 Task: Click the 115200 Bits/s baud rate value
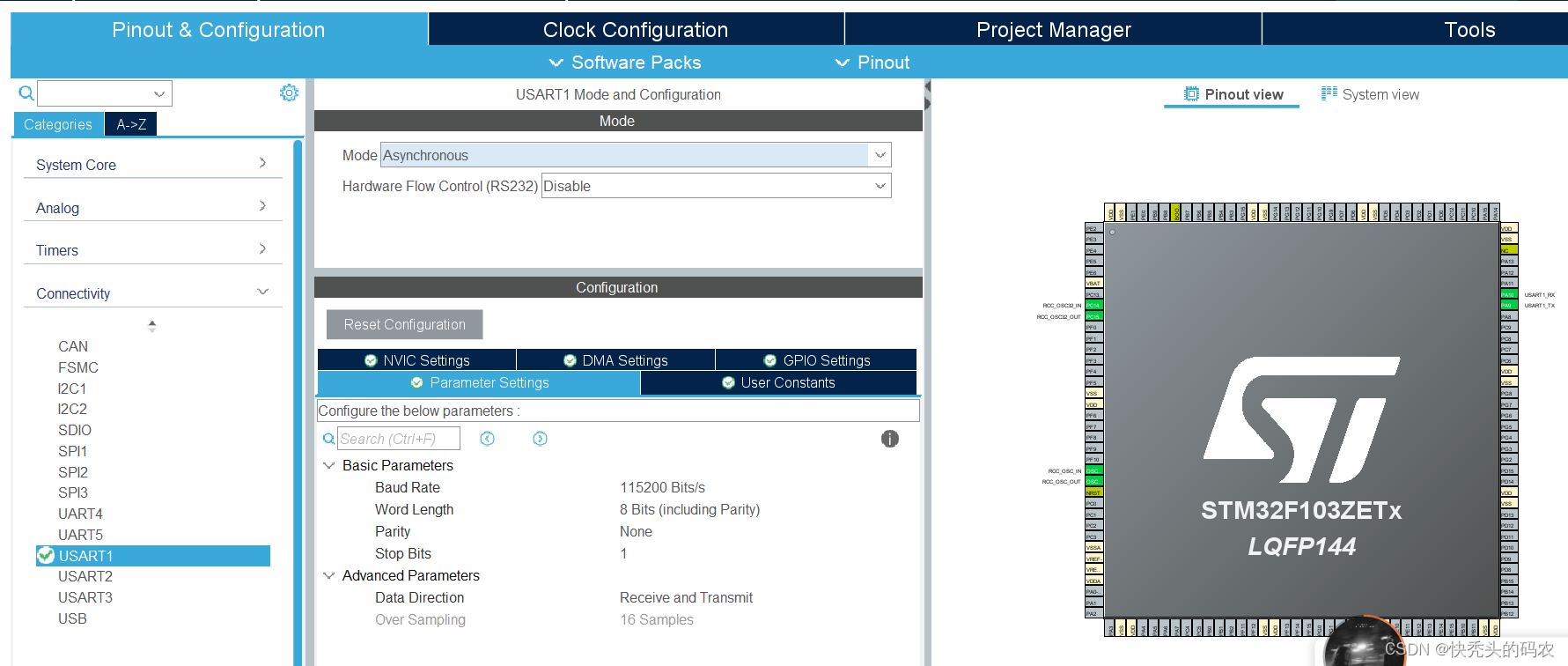click(662, 487)
